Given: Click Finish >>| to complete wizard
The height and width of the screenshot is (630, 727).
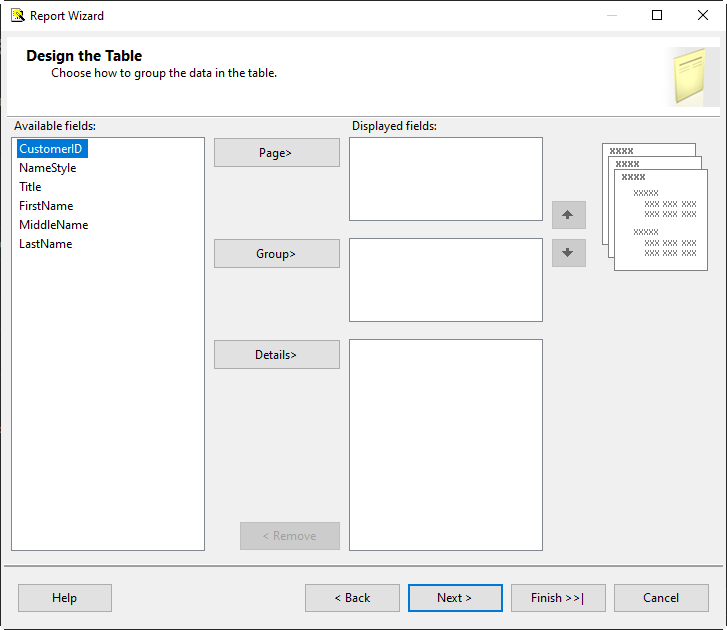Looking at the screenshot, I should pyautogui.click(x=558, y=598).
